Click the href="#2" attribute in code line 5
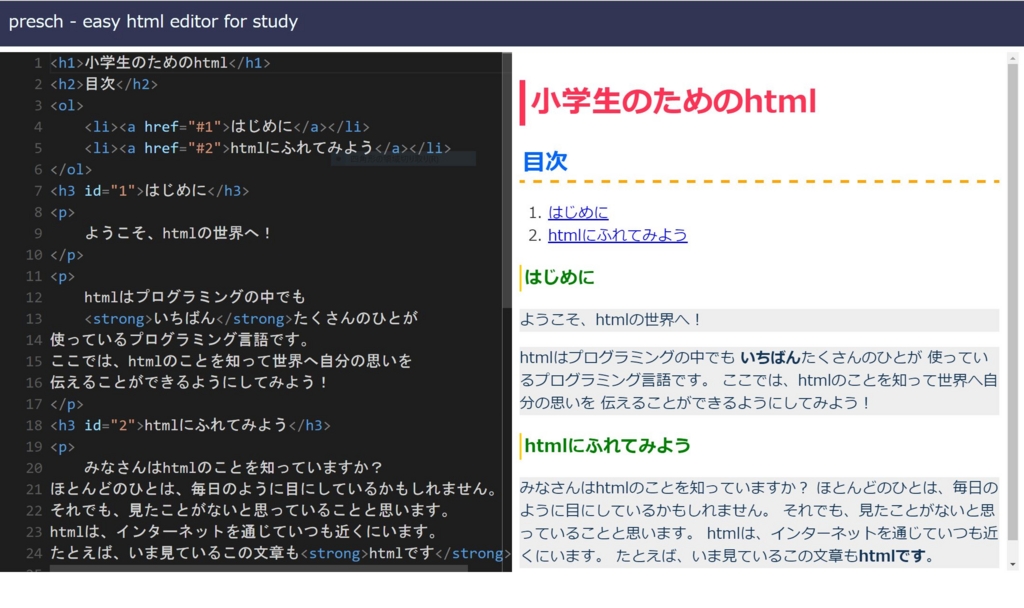This screenshot has height=608, width=1024. (x=183, y=148)
